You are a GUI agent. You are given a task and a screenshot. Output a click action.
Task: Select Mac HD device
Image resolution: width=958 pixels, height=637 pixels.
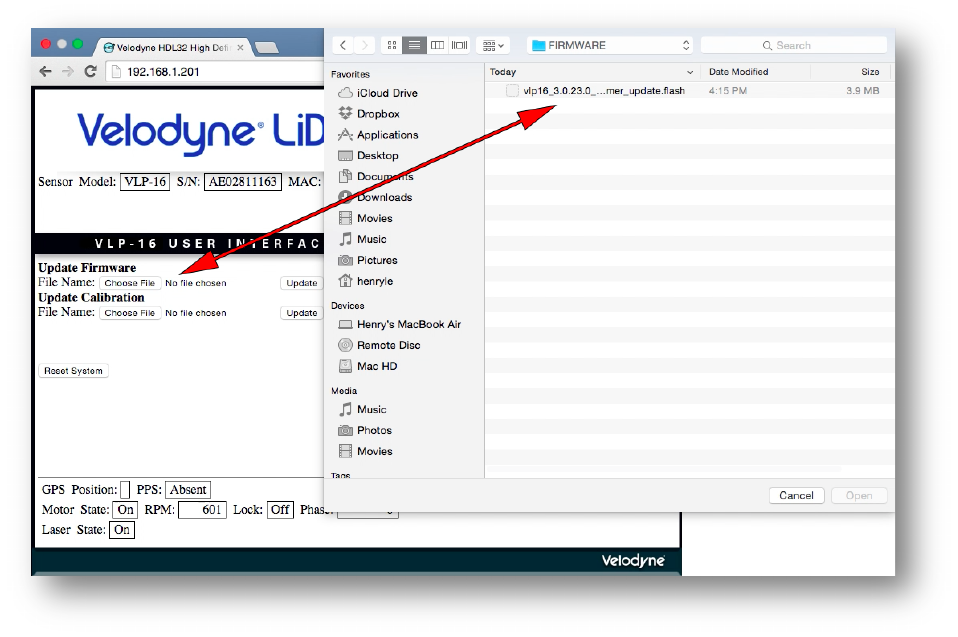pyautogui.click(x=377, y=366)
